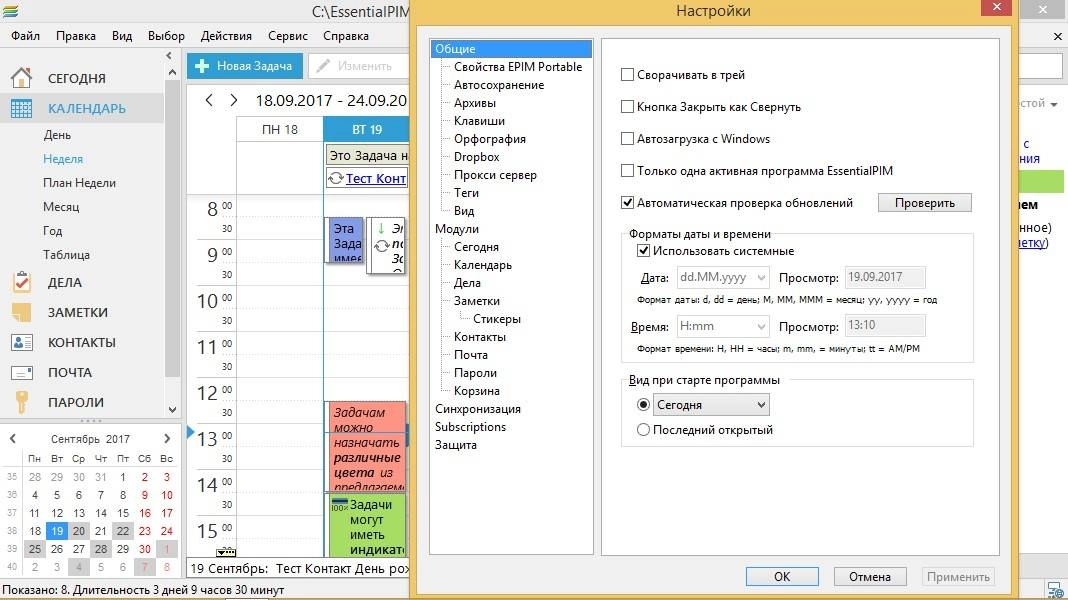Open Автосохранение settings page
Image resolution: width=1068 pixels, height=600 pixels.
(x=499, y=85)
